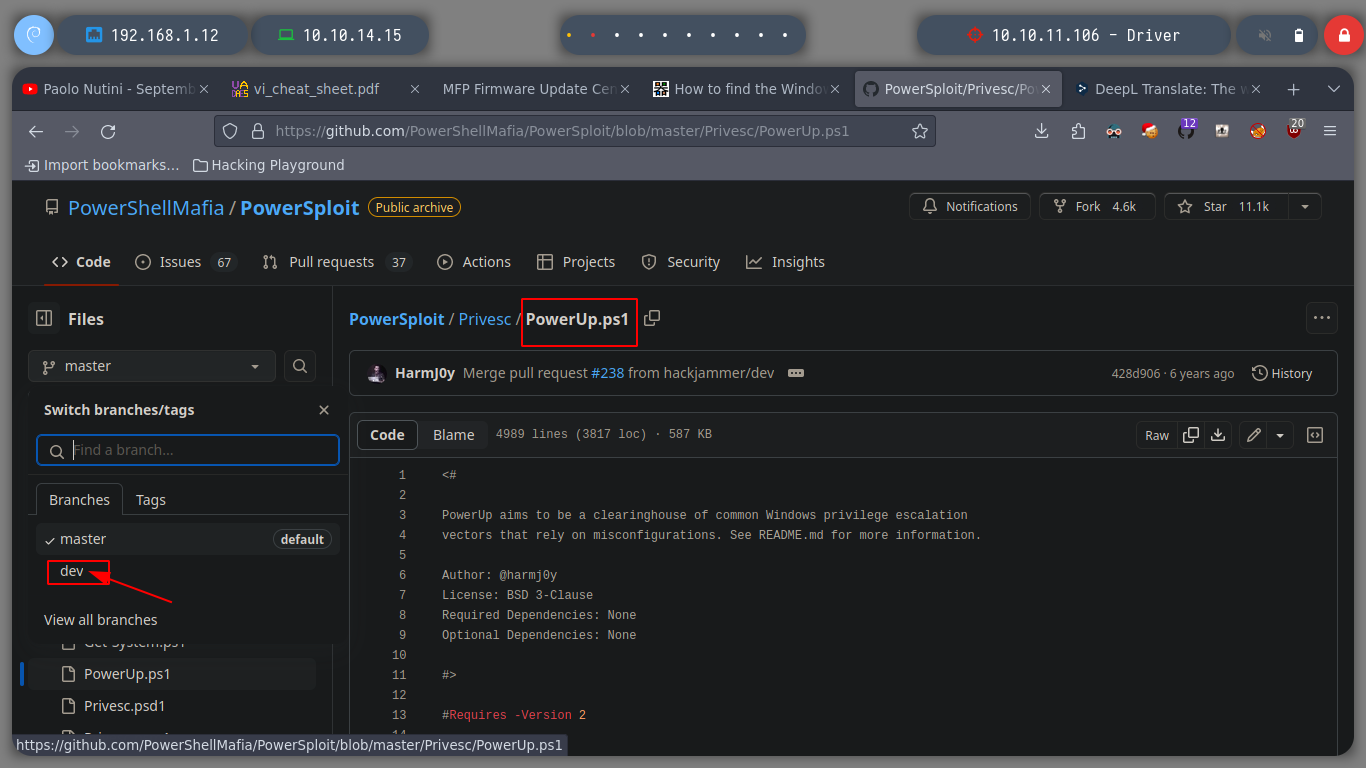Image resolution: width=1366 pixels, height=768 pixels.
Task: Open the PowerSploit repository title link
Action: pos(299,208)
